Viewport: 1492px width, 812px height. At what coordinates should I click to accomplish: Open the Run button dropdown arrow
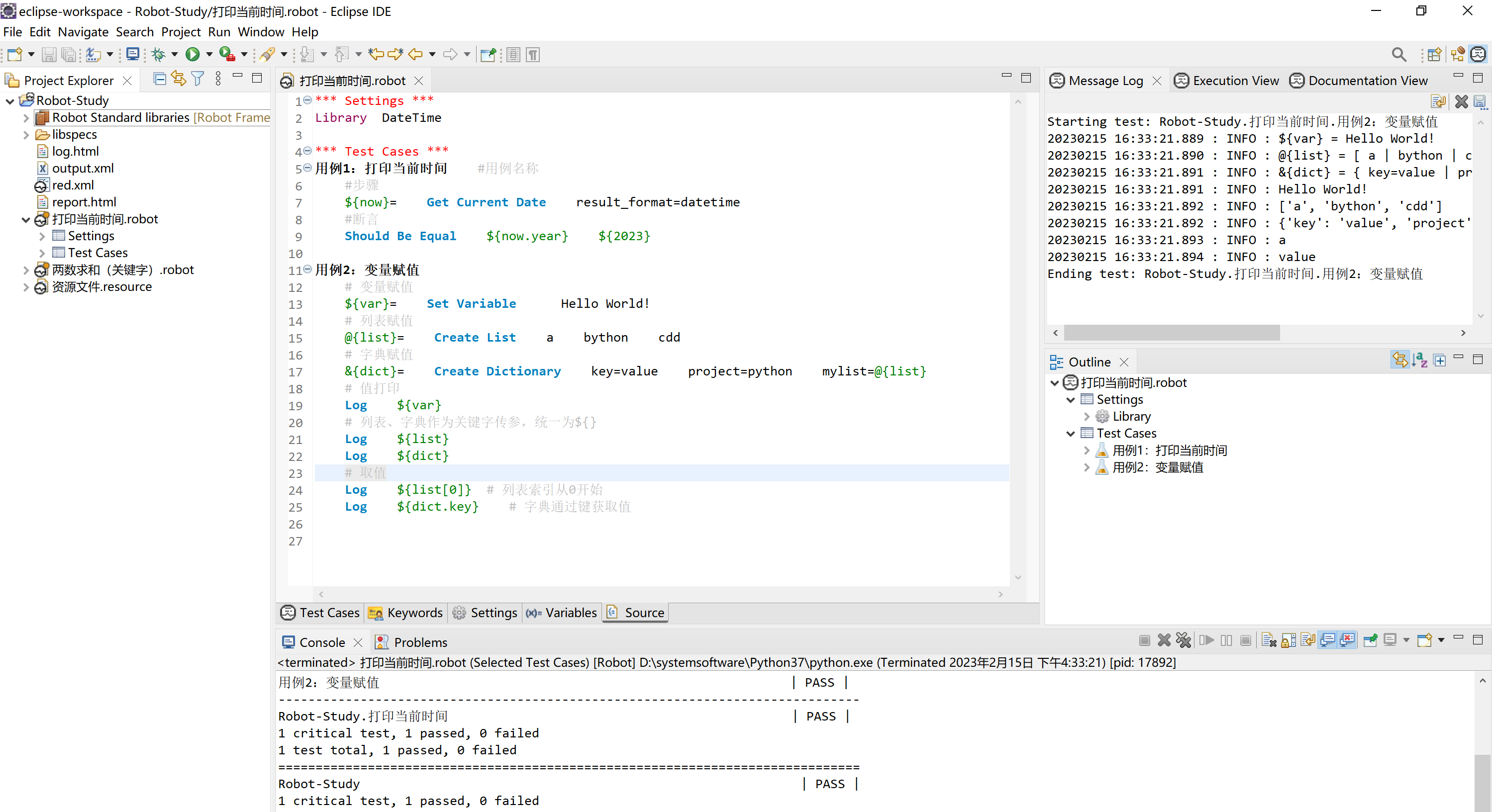209,54
